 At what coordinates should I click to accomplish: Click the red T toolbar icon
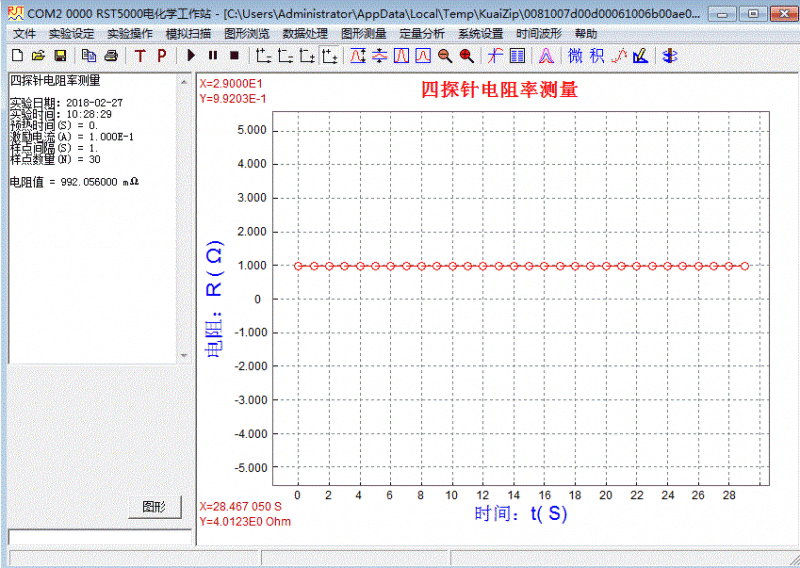(139, 55)
